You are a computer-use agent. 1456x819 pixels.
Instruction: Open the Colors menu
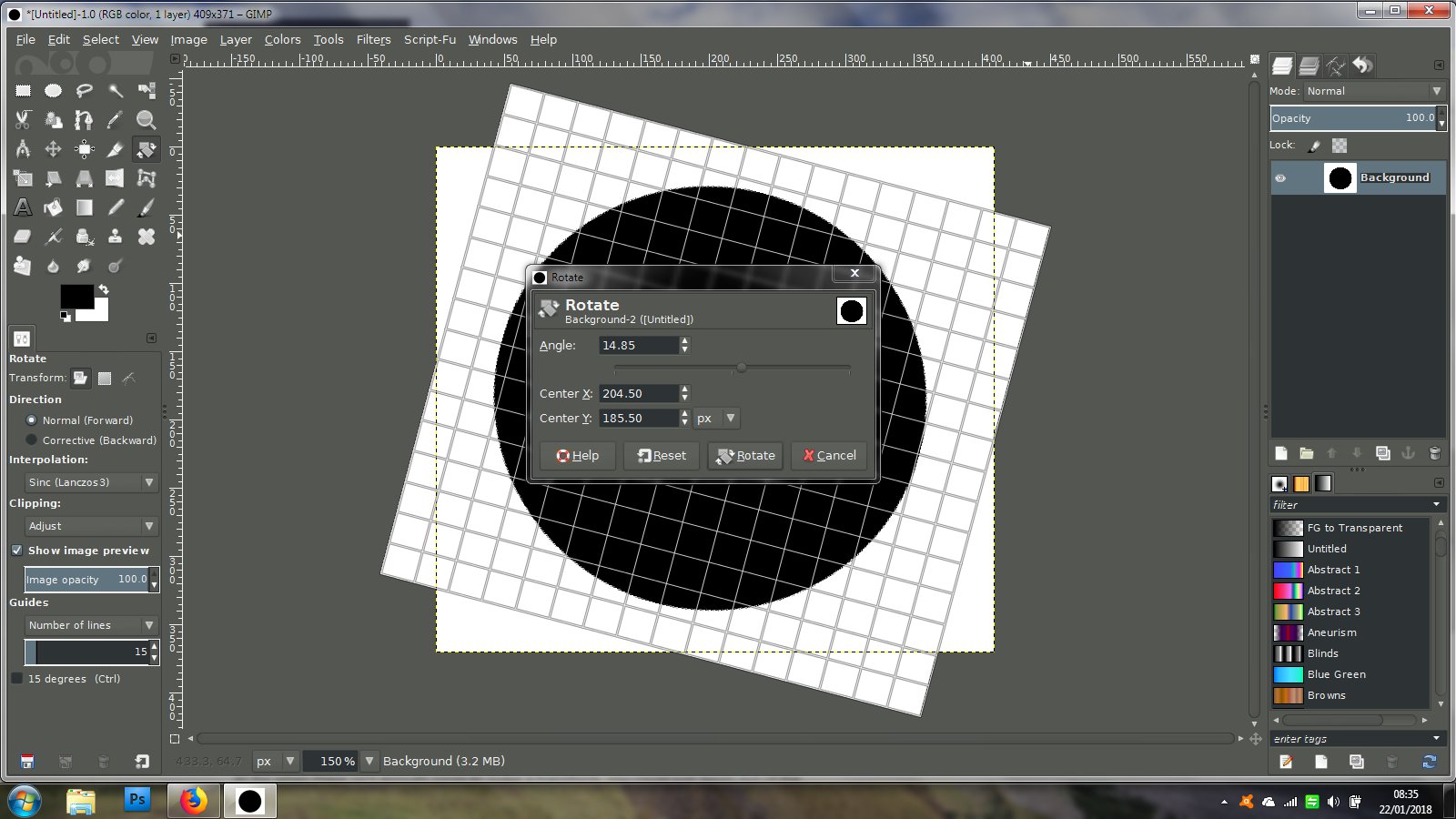[282, 39]
